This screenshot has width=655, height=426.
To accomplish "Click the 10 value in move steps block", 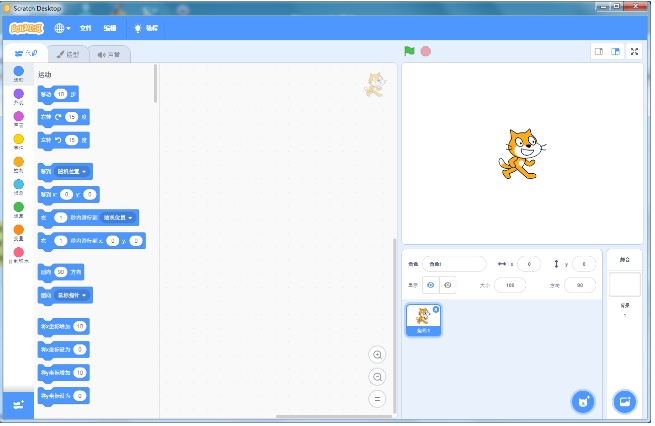I will click(61, 94).
